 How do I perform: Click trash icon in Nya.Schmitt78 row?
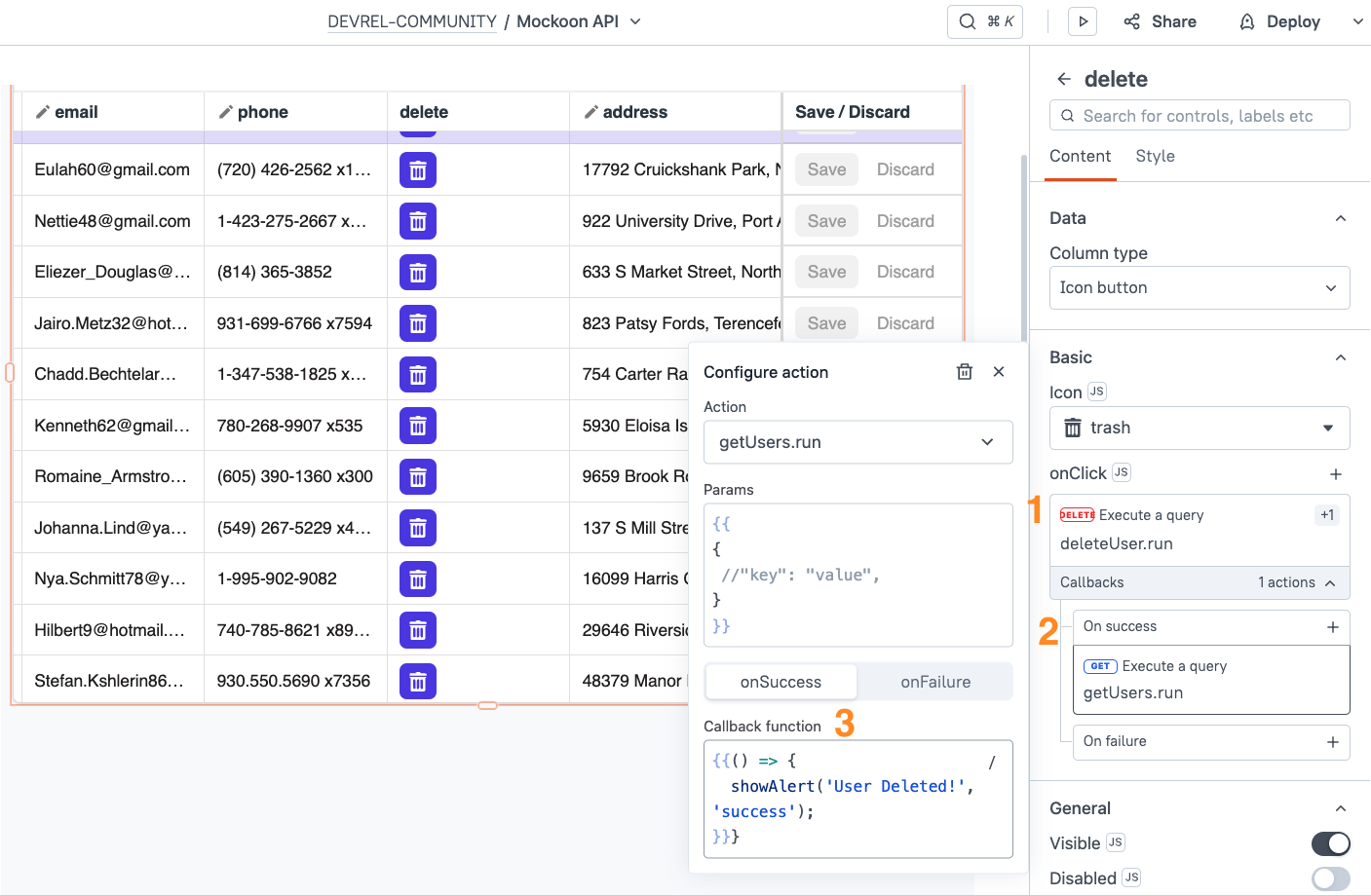tap(417, 579)
